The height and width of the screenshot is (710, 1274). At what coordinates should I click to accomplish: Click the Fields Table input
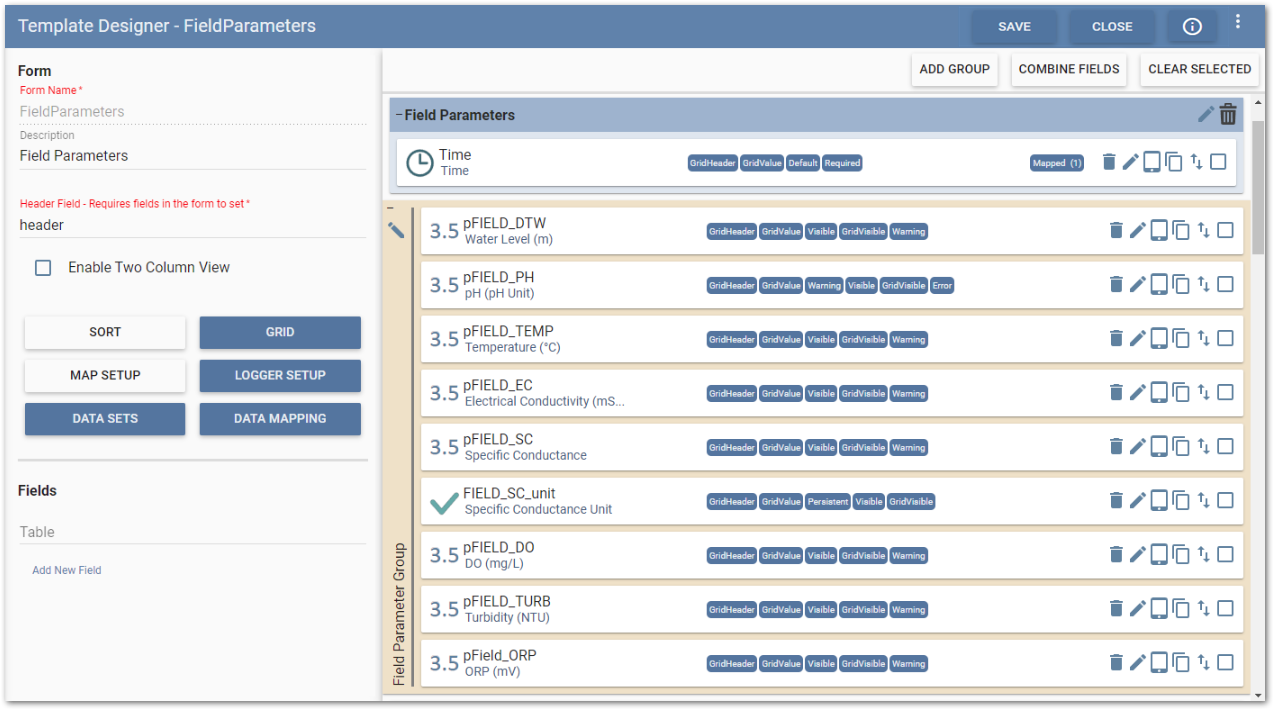(193, 532)
